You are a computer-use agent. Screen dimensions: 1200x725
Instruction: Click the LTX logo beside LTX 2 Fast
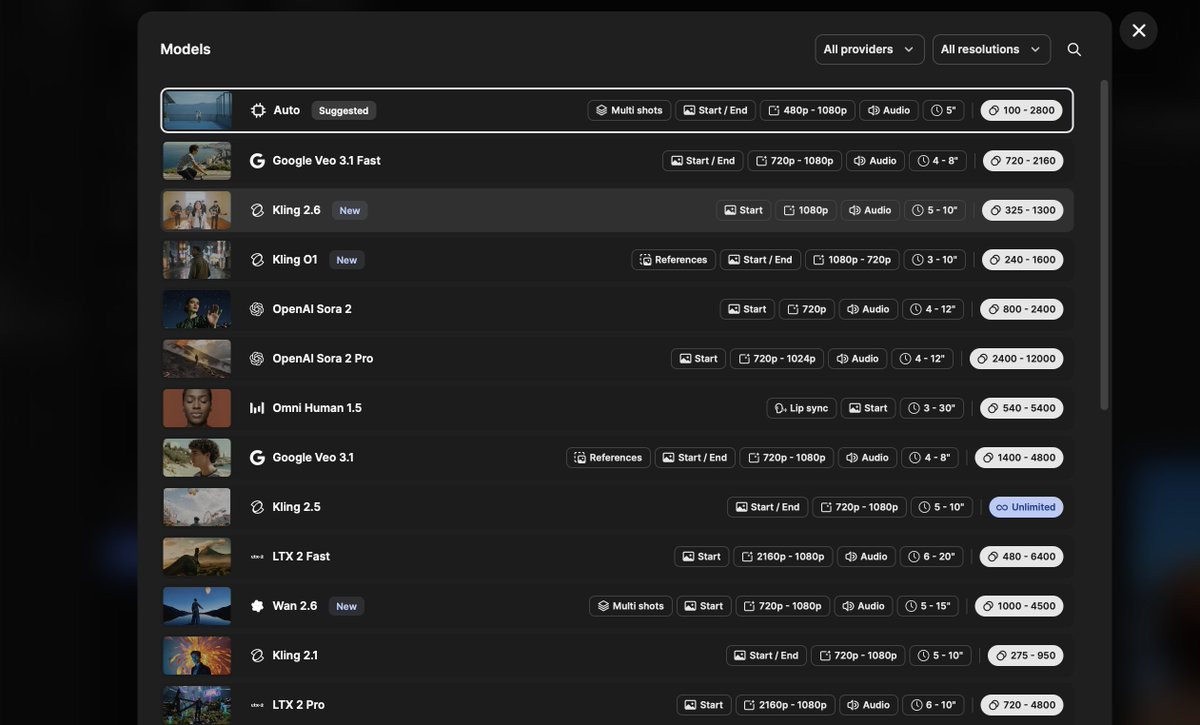[x=257, y=556]
